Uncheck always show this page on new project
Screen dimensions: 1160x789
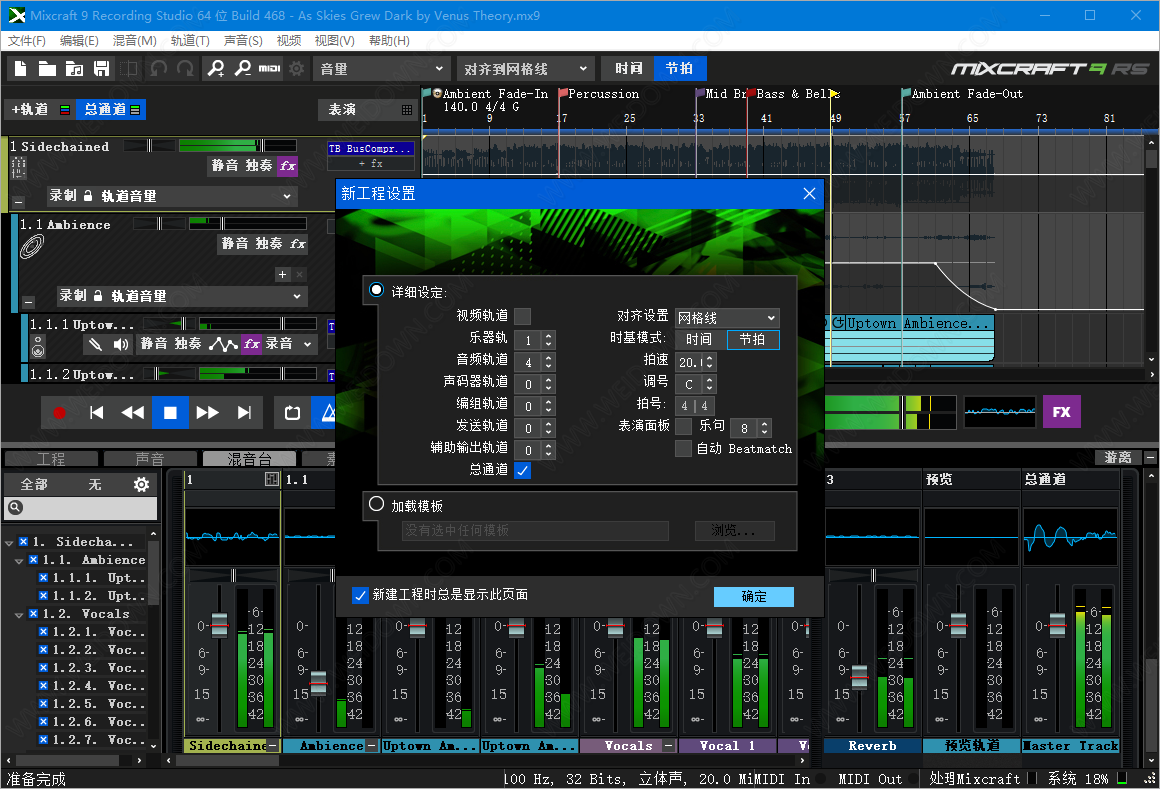coord(360,595)
